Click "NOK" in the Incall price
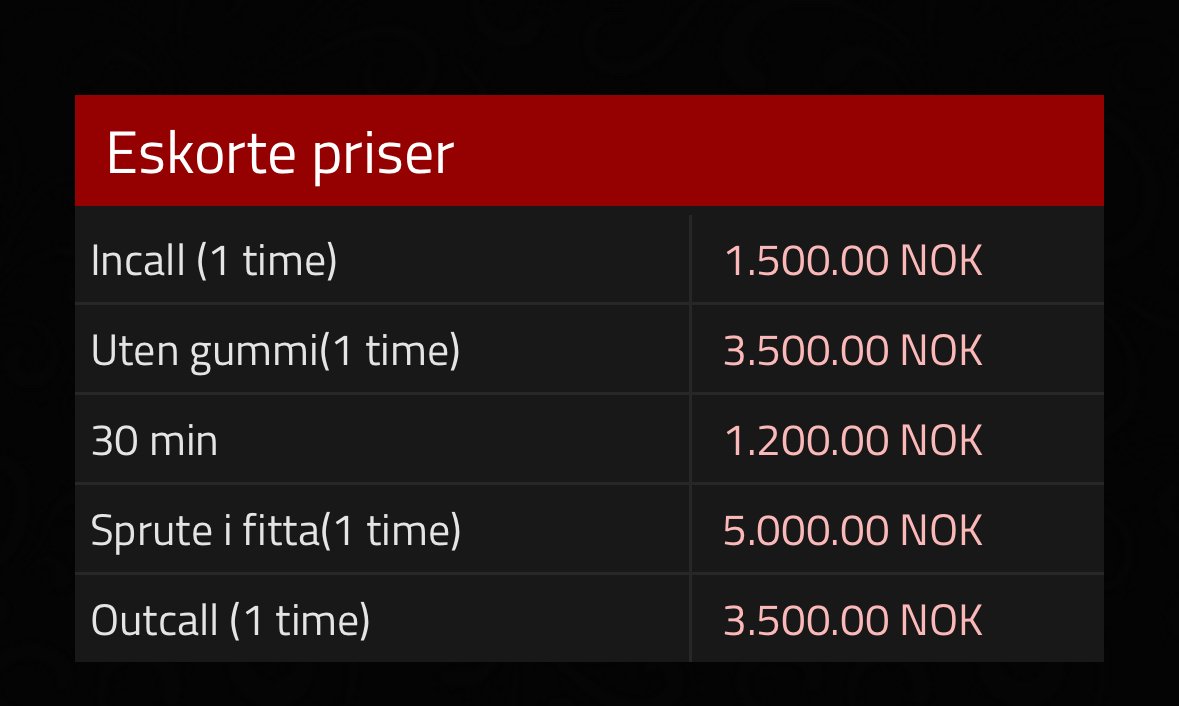The image size is (1179, 706). coord(941,261)
